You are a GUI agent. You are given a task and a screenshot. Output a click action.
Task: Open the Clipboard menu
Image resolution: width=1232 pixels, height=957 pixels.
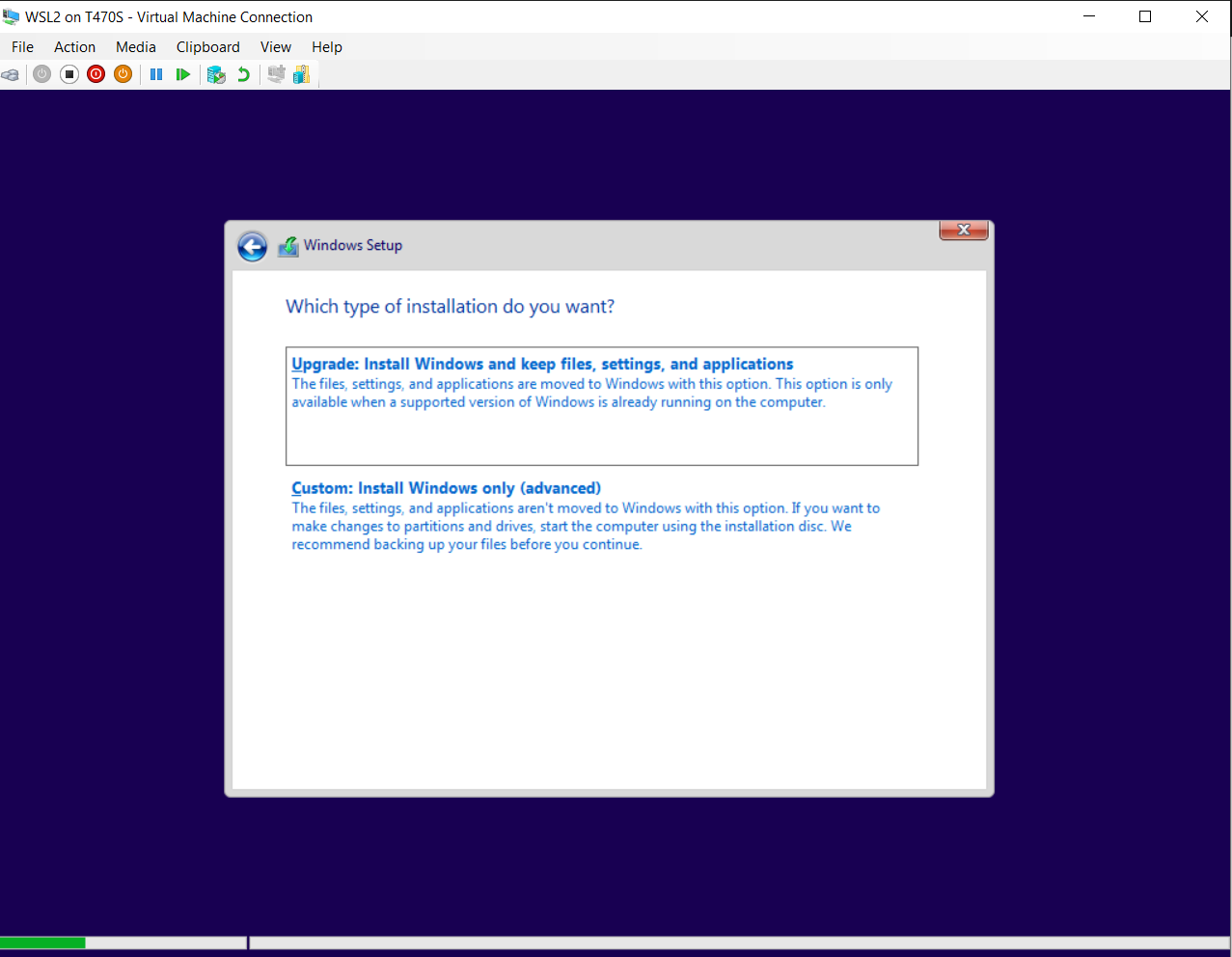(207, 47)
